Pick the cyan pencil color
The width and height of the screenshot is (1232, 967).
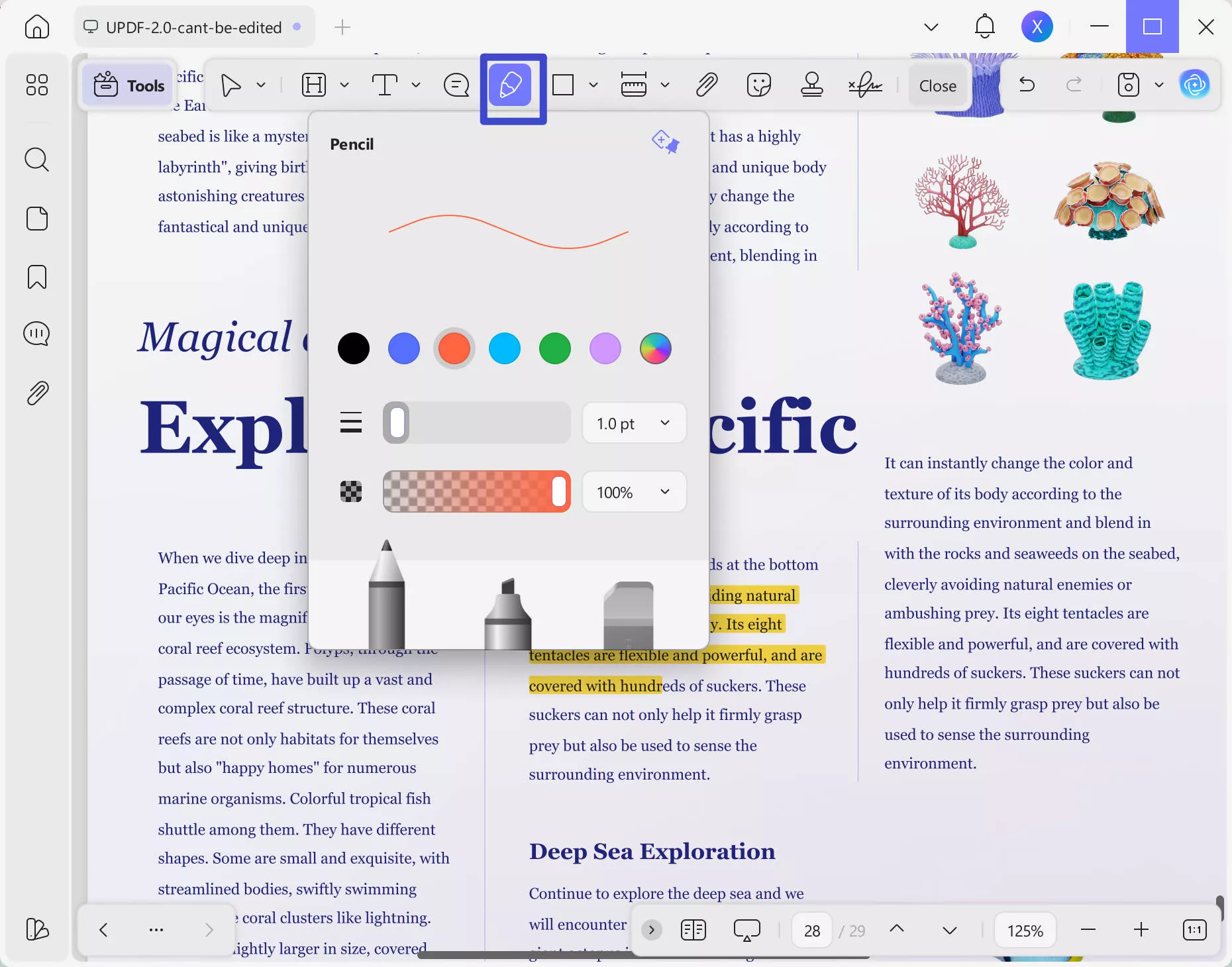[505, 348]
